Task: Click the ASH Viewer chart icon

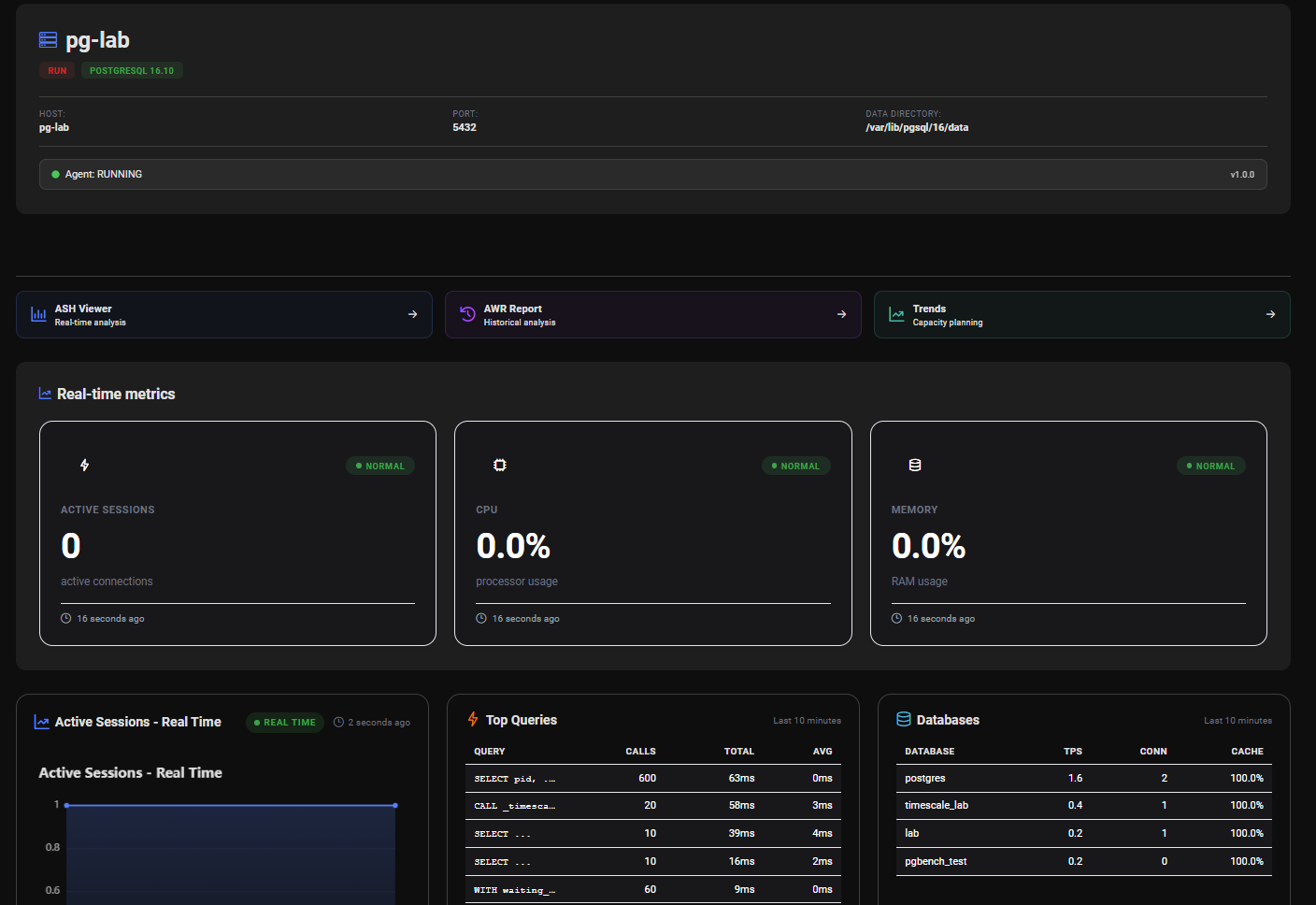Action: [x=38, y=315]
